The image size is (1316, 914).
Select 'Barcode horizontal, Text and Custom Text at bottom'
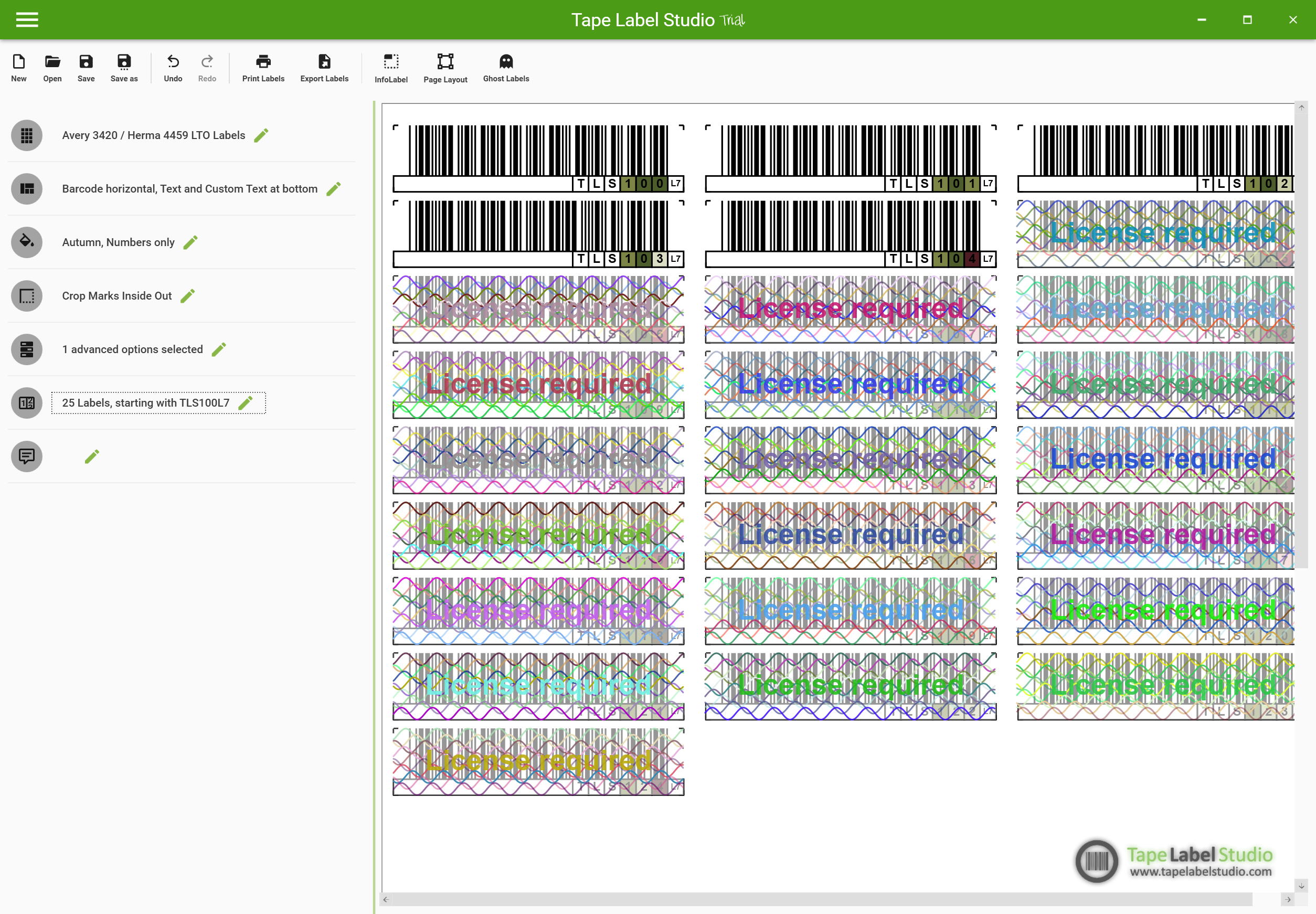189,189
